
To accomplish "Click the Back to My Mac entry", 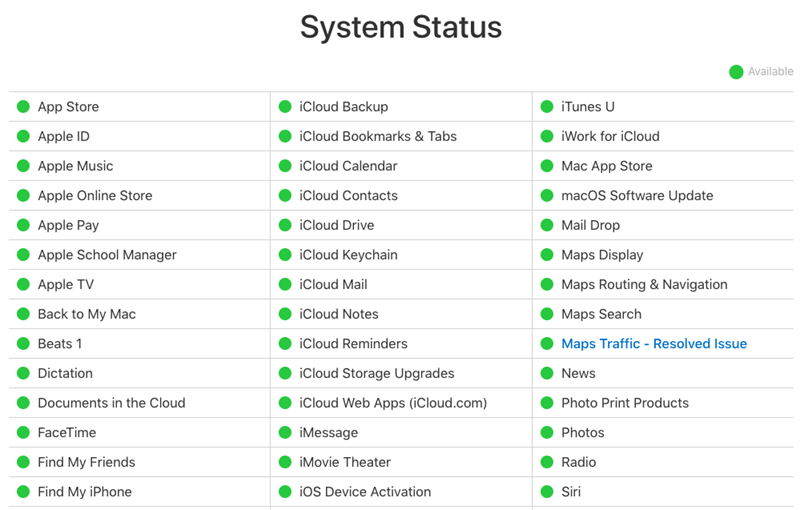I will (87, 314).
